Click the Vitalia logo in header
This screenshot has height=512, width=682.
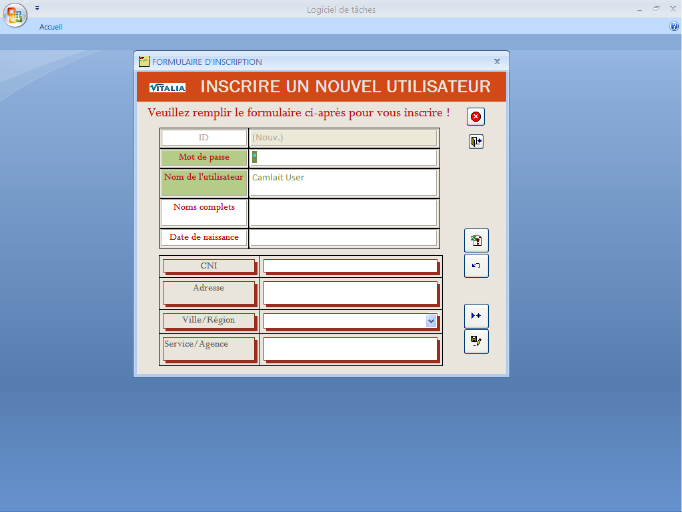click(x=167, y=87)
